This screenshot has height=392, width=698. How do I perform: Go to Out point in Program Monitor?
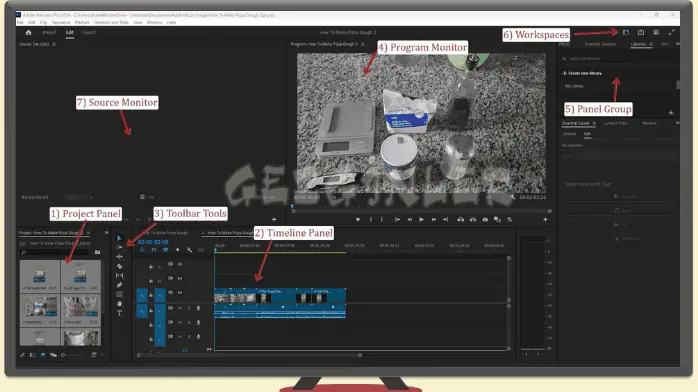point(446,219)
